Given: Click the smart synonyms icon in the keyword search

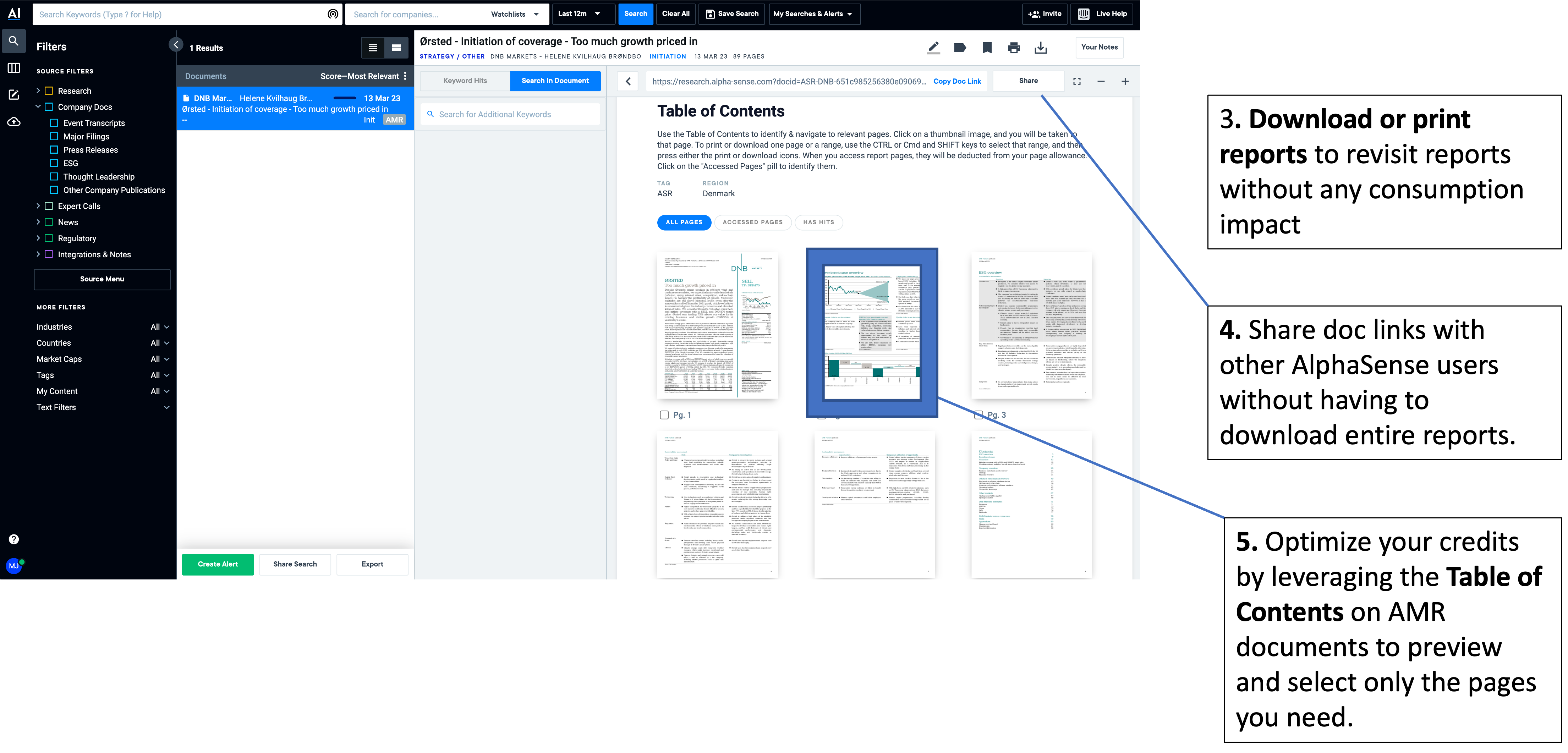Looking at the screenshot, I should click(333, 14).
